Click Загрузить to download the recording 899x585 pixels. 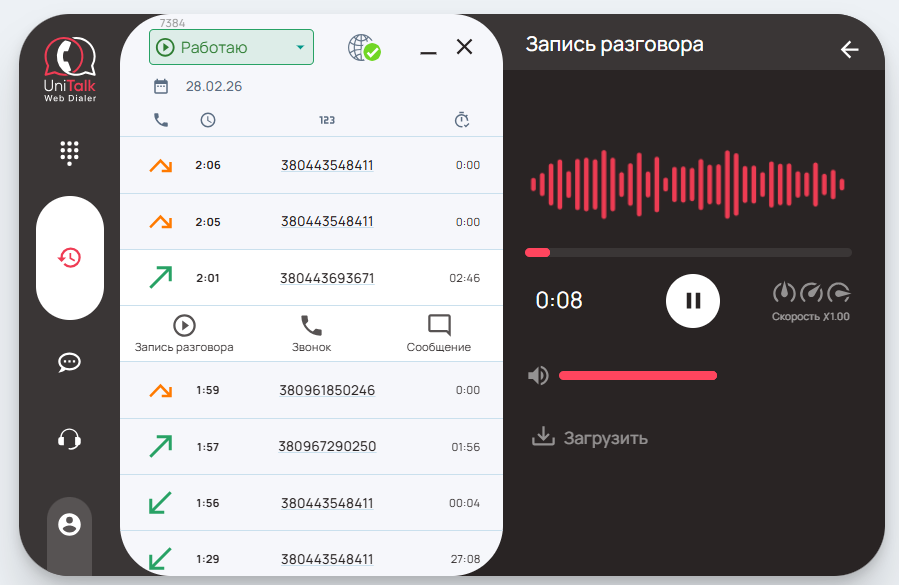590,438
